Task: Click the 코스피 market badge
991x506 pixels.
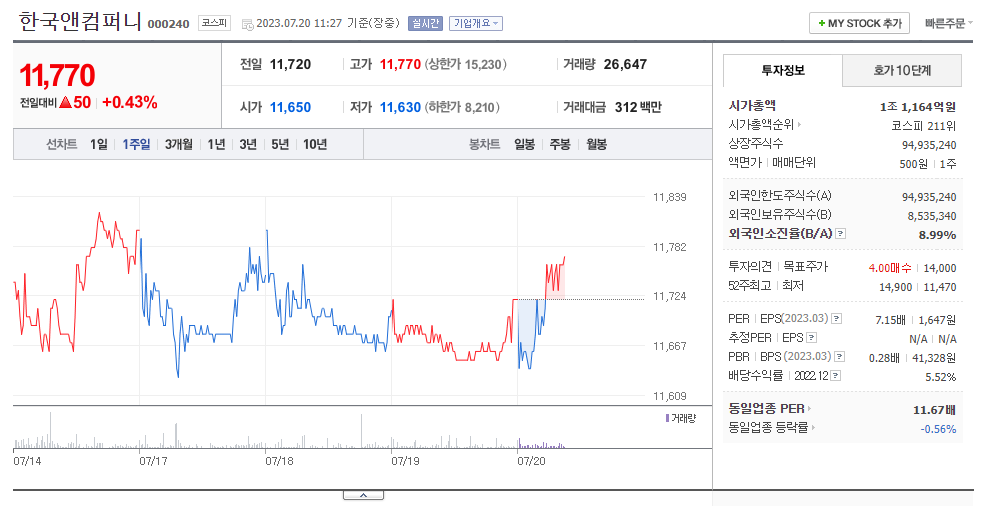Action: [x=214, y=23]
